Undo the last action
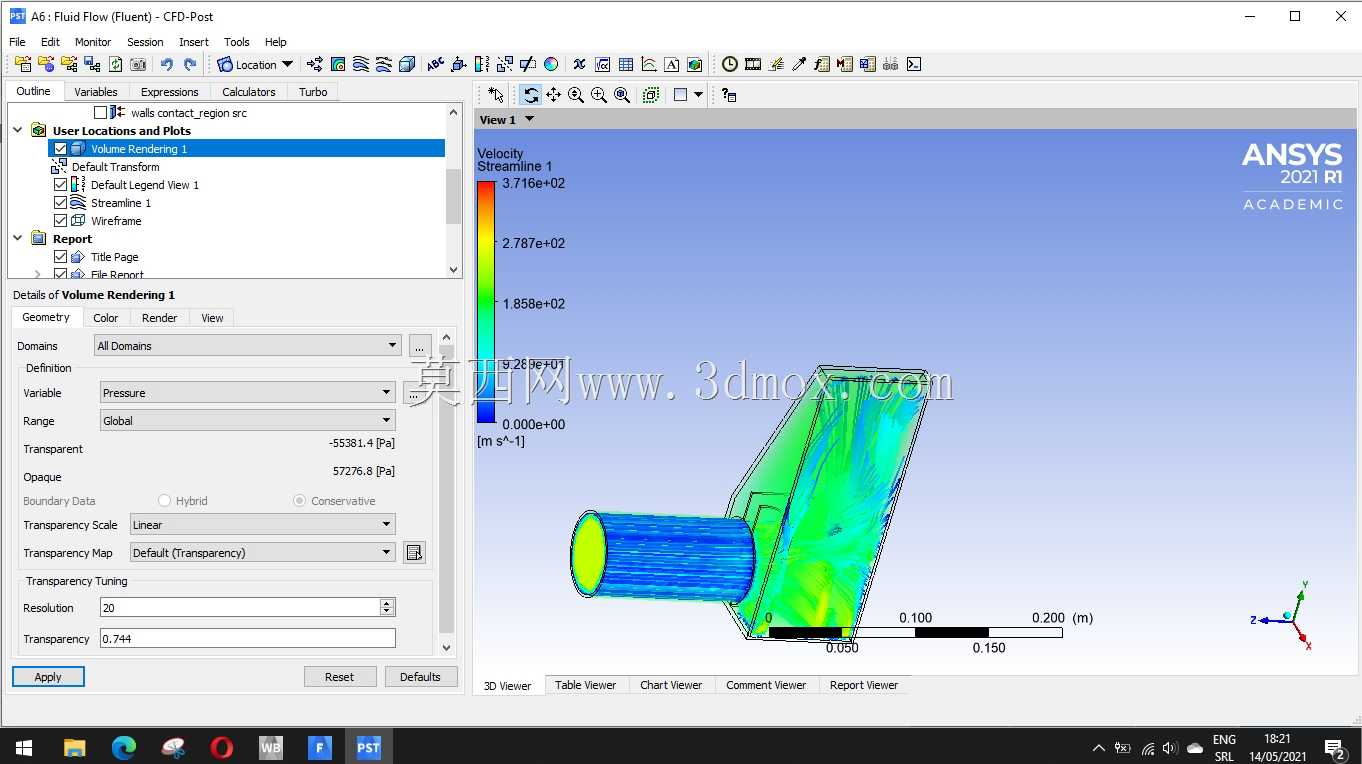Viewport: 1362px width, 764px height. [166, 64]
